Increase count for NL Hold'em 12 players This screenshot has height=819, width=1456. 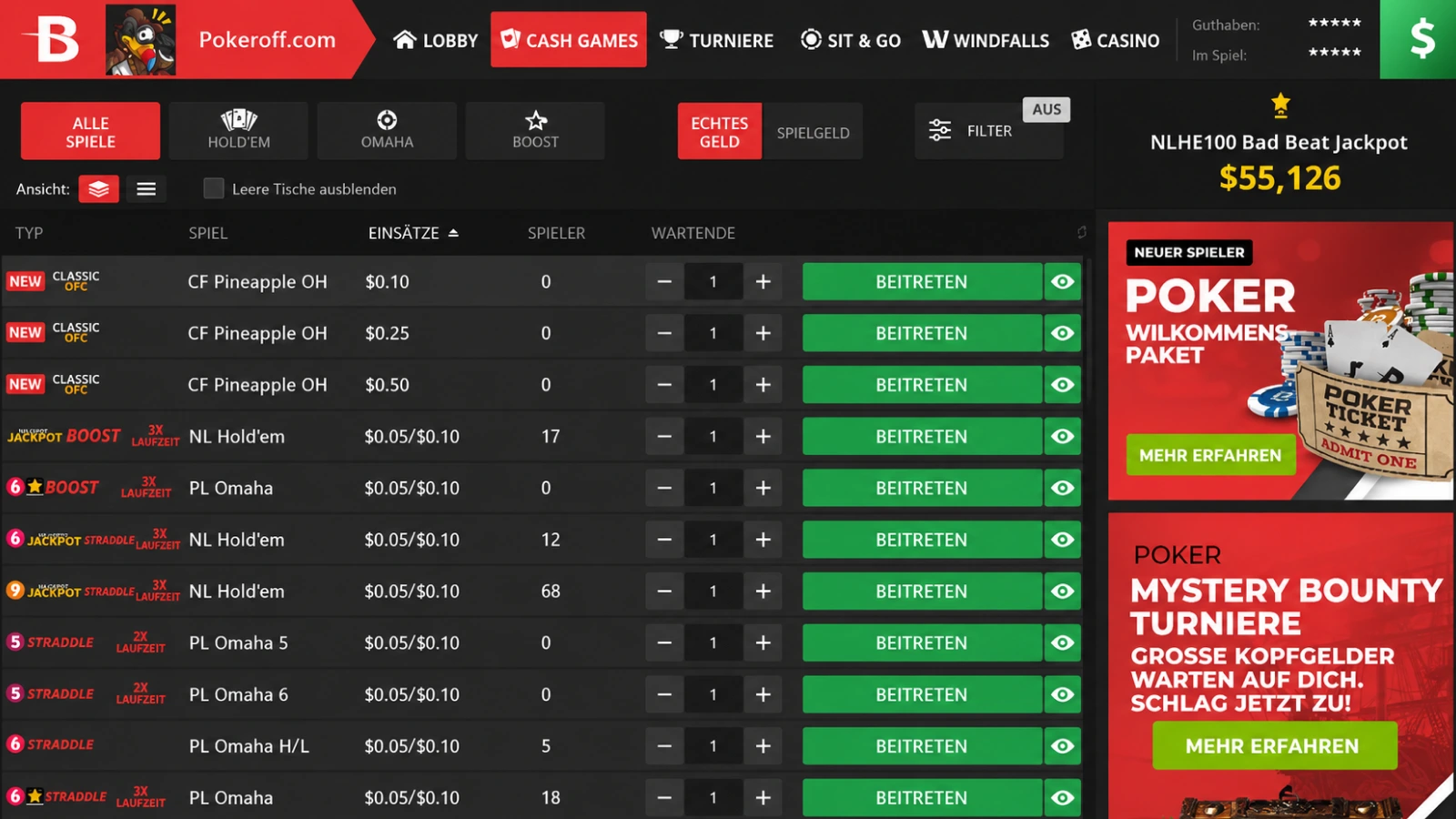[x=763, y=540]
